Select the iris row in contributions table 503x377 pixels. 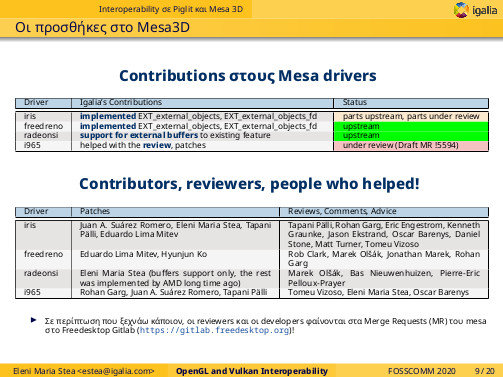click(x=252, y=116)
